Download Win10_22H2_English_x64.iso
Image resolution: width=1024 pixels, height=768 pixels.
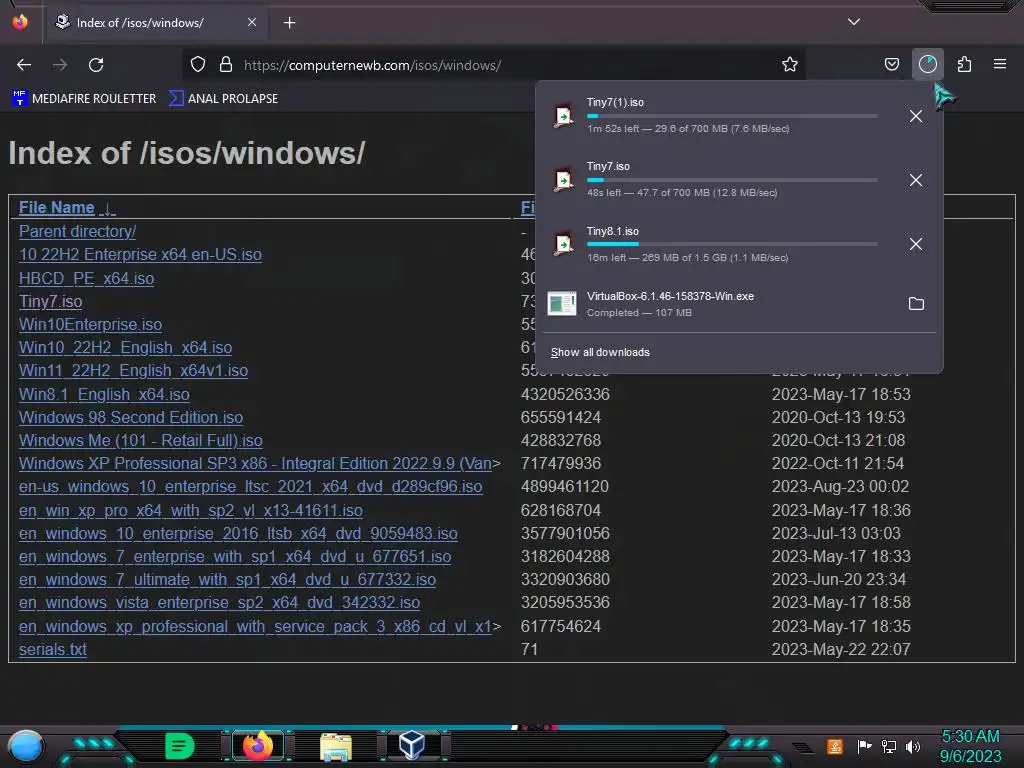click(125, 347)
